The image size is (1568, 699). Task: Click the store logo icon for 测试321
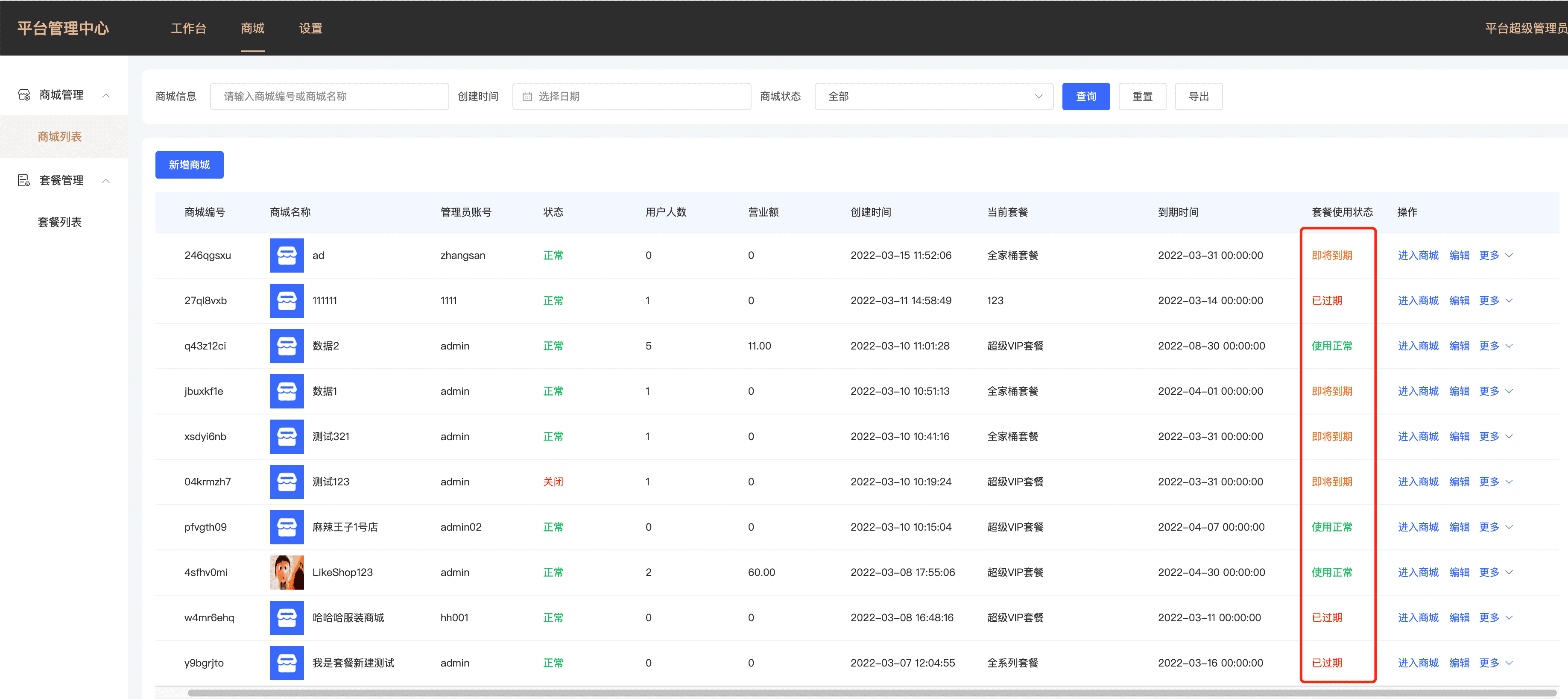[x=287, y=437]
